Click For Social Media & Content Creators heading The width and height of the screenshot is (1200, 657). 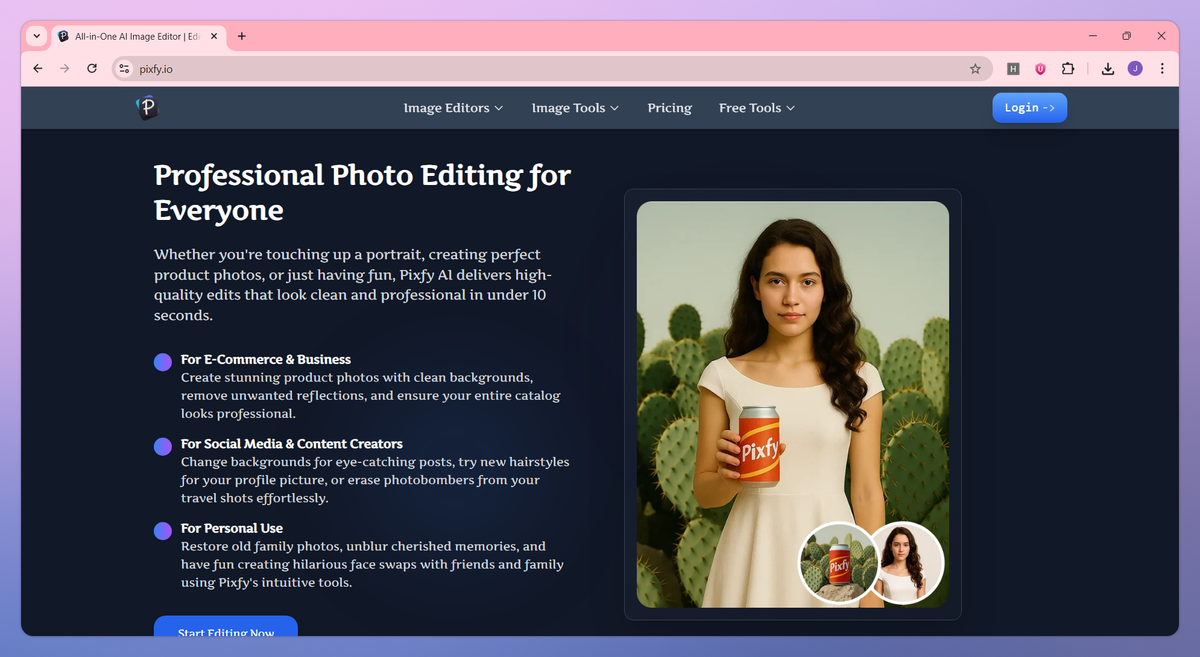(x=292, y=443)
